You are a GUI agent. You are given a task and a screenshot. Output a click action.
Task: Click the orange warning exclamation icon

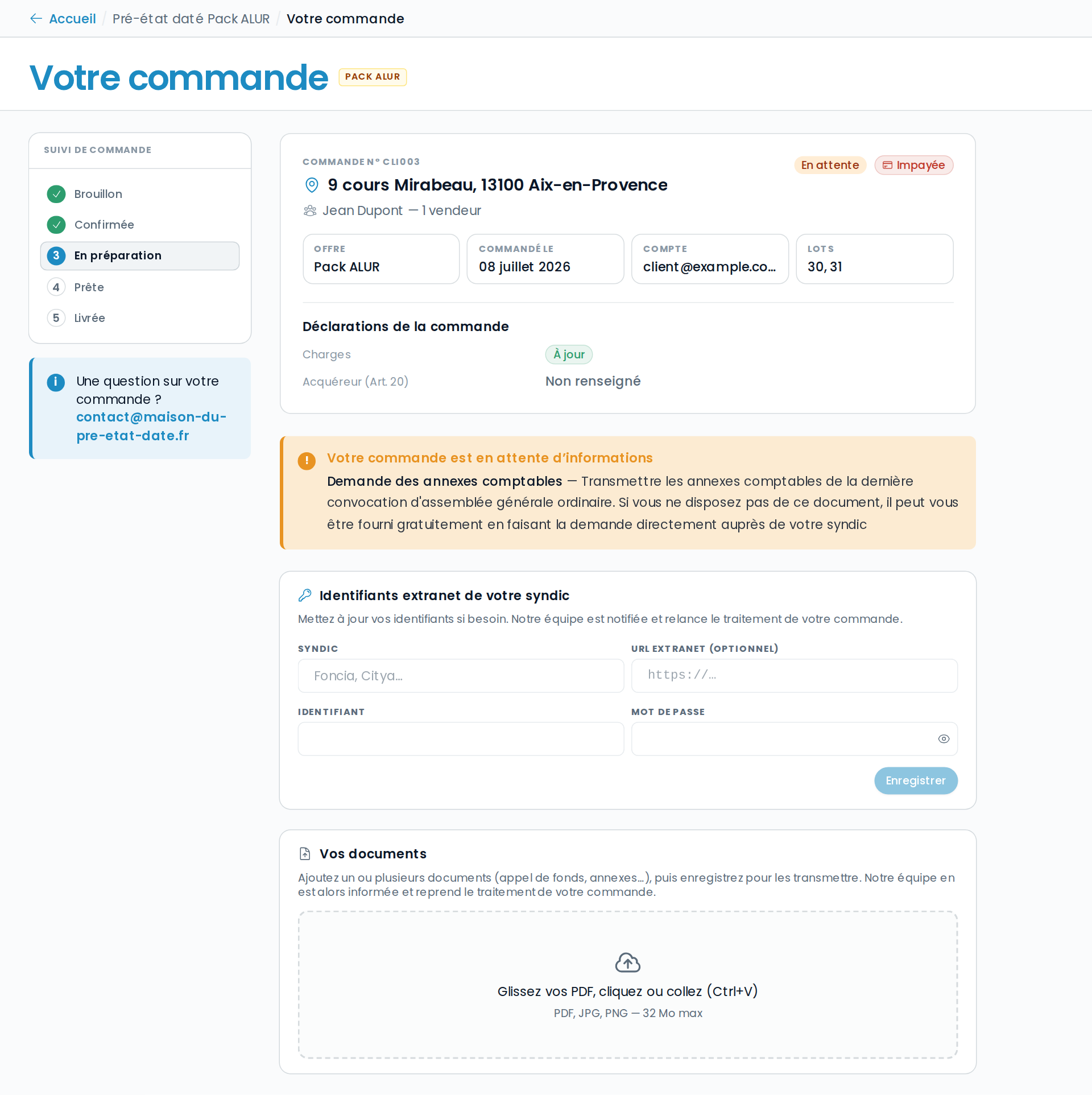point(307,461)
